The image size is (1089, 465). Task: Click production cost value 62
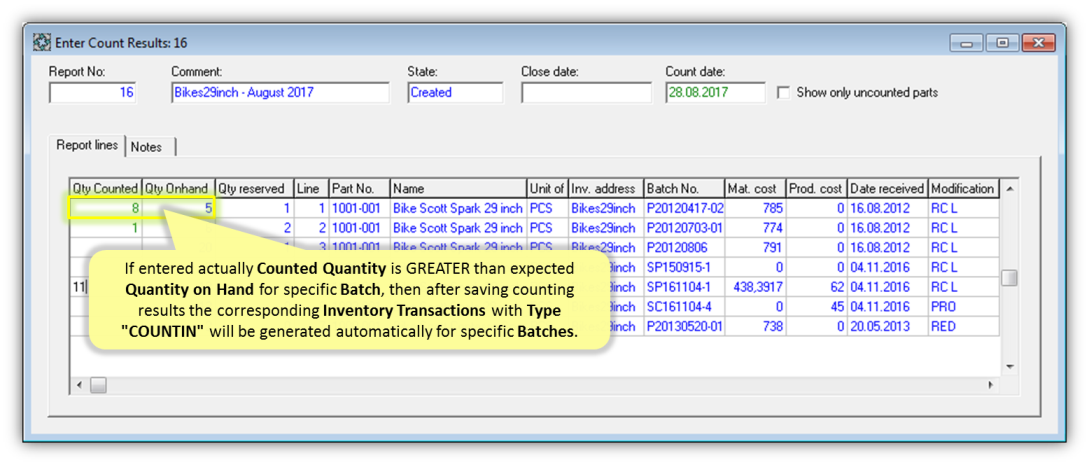[x=816, y=287]
